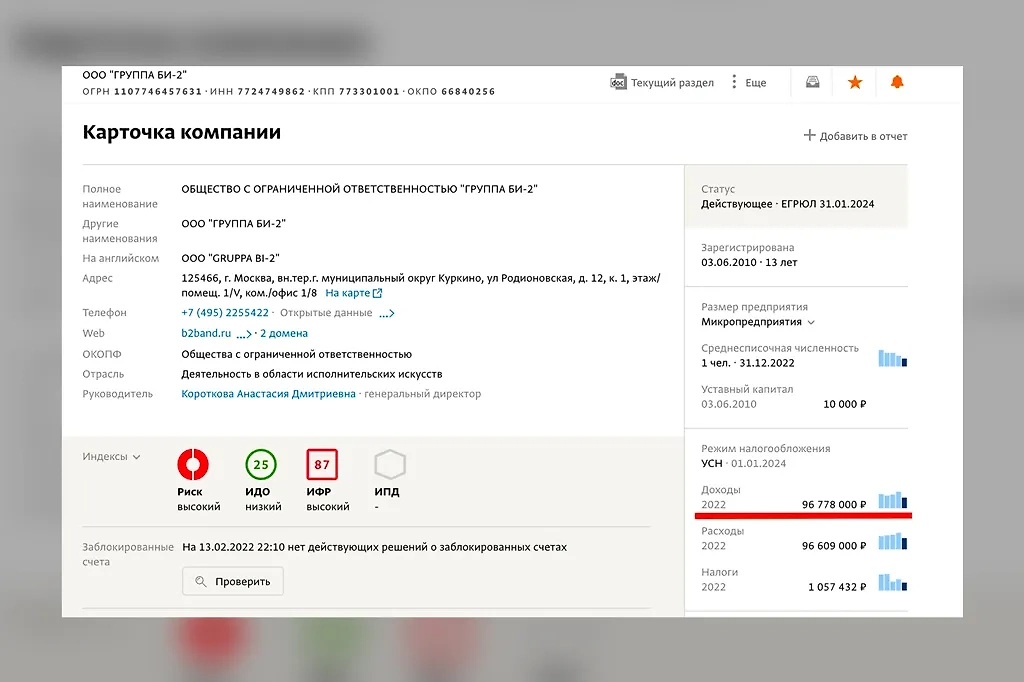Open the На карте map link
This screenshot has height=682, width=1024.
point(354,293)
